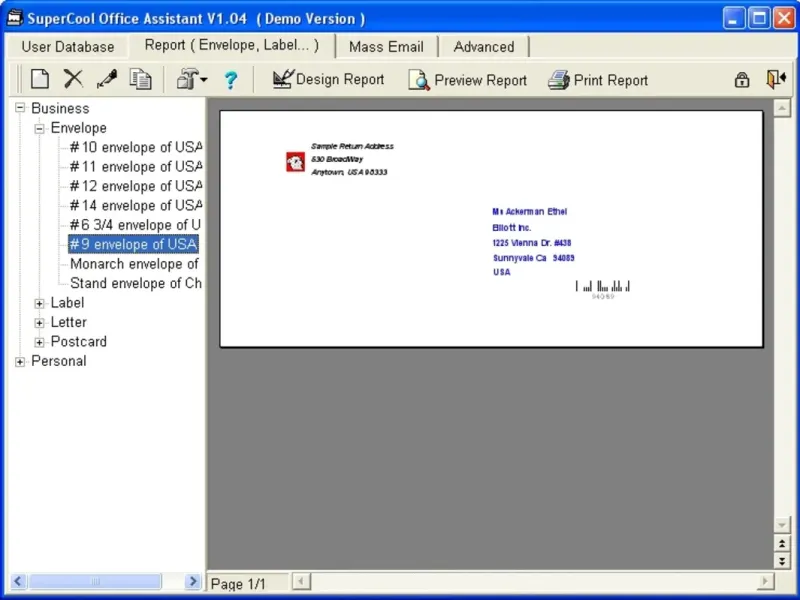
Task: Click the Letter category text
Action: pyautogui.click(x=68, y=322)
